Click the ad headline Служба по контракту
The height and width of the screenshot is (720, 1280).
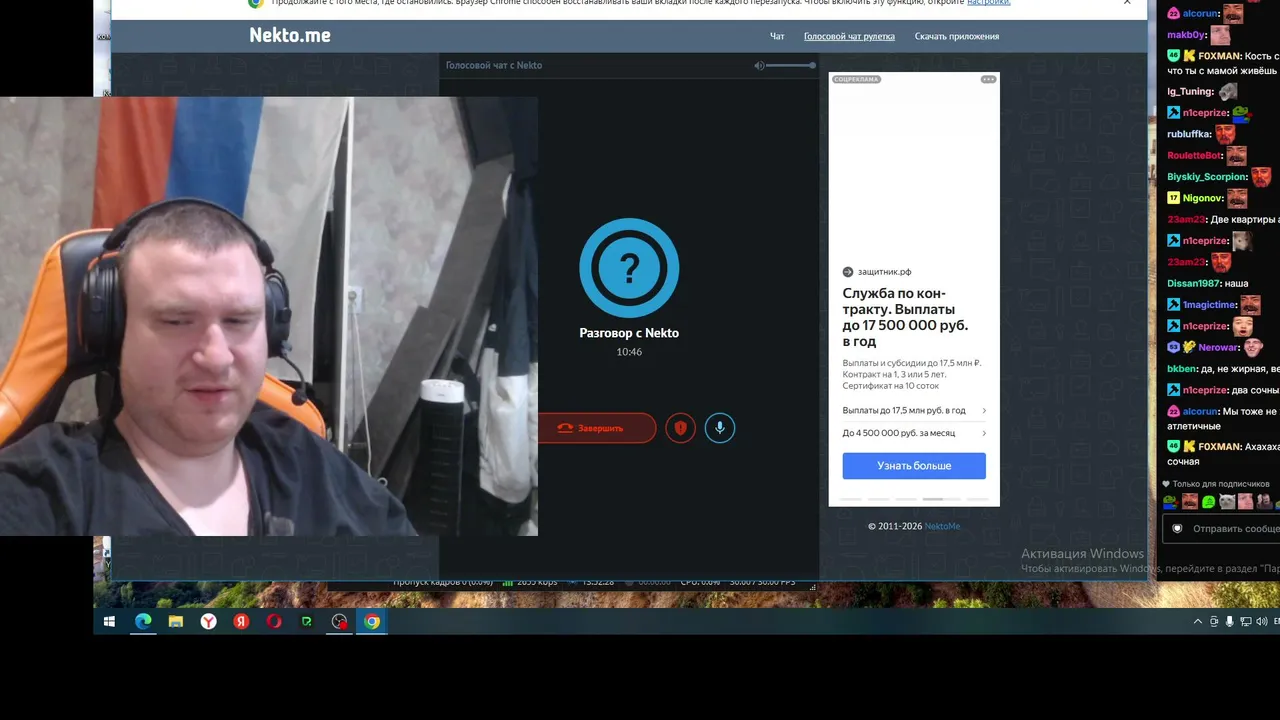coord(905,317)
